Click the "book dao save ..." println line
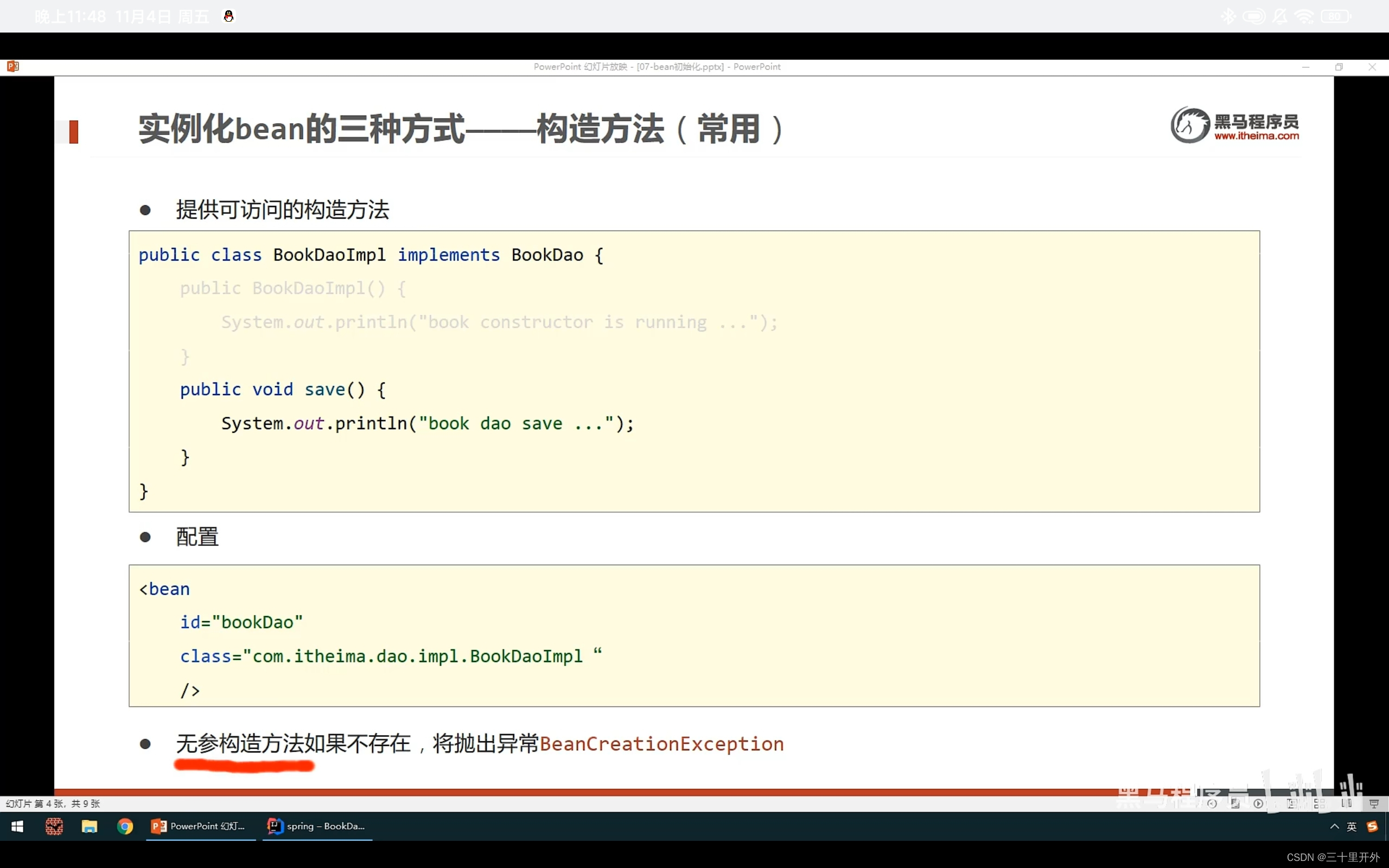The width and height of the screenshot is (1389, 868). click(x=428, y=424)
